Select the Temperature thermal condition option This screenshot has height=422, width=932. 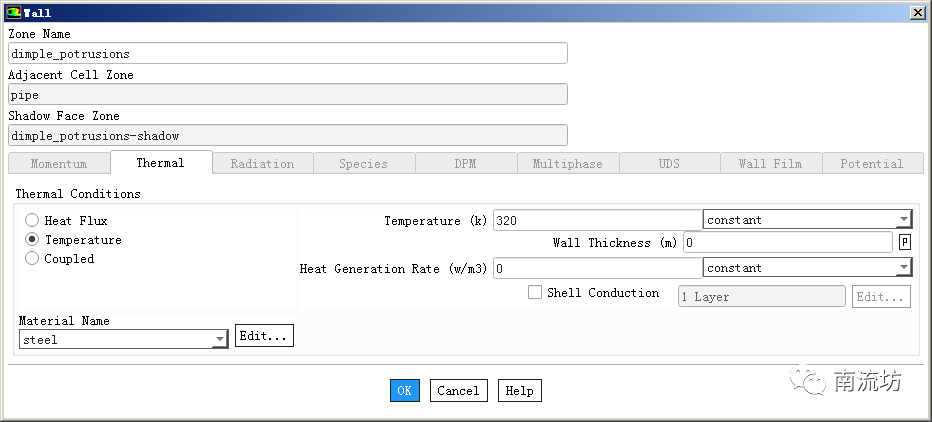(33, 240)
